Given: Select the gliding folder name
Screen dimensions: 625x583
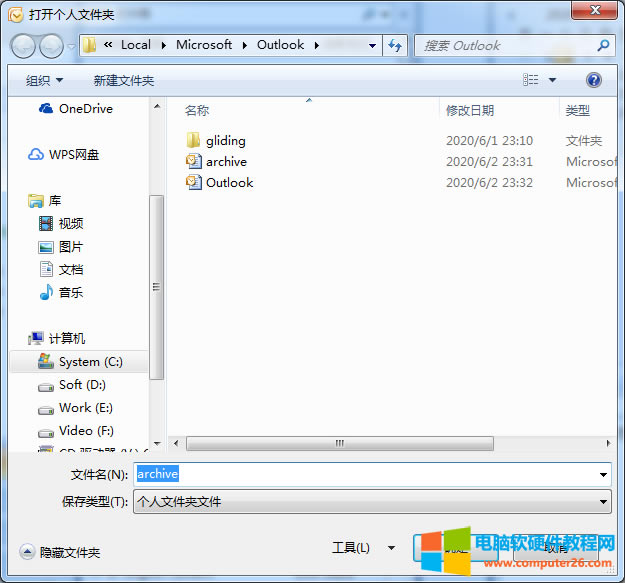Looking at the screenshot, I should click(226, 141).
